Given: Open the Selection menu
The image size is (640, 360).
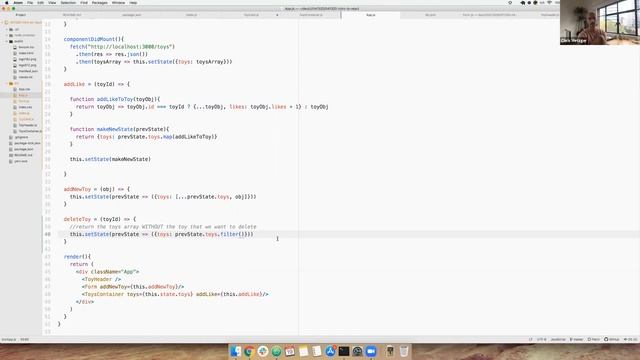Looking at the screenshot, I should pyautogui.click(x=68, y=2).
